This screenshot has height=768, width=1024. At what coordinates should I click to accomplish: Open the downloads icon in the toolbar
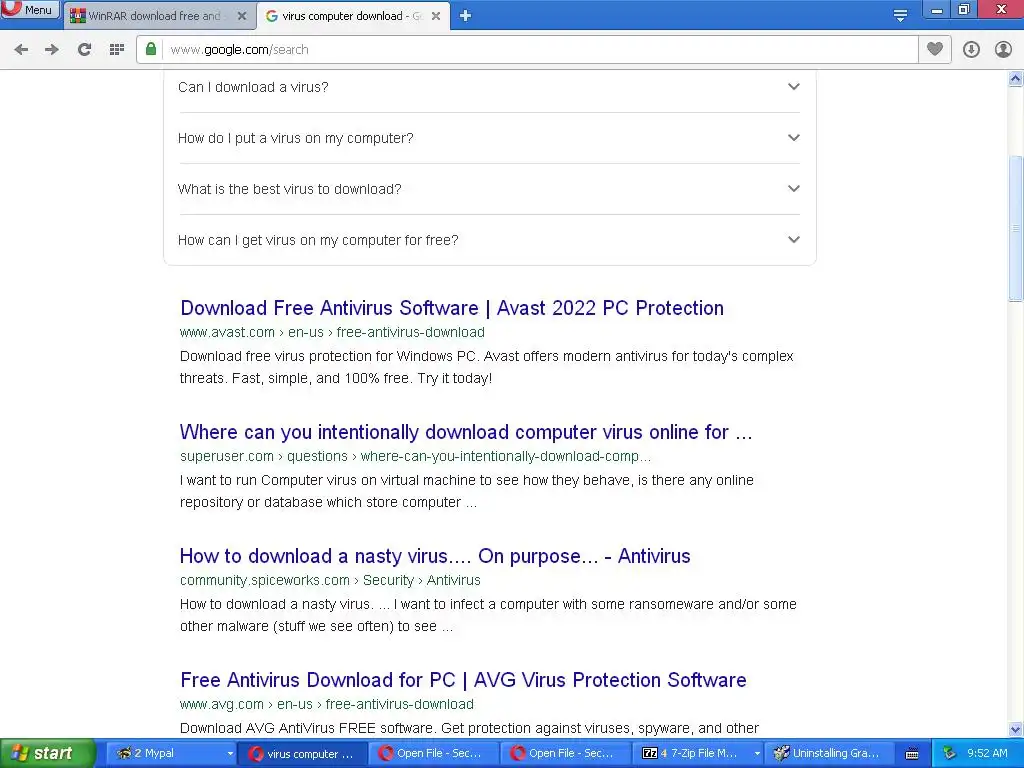[x=971, y=50]
